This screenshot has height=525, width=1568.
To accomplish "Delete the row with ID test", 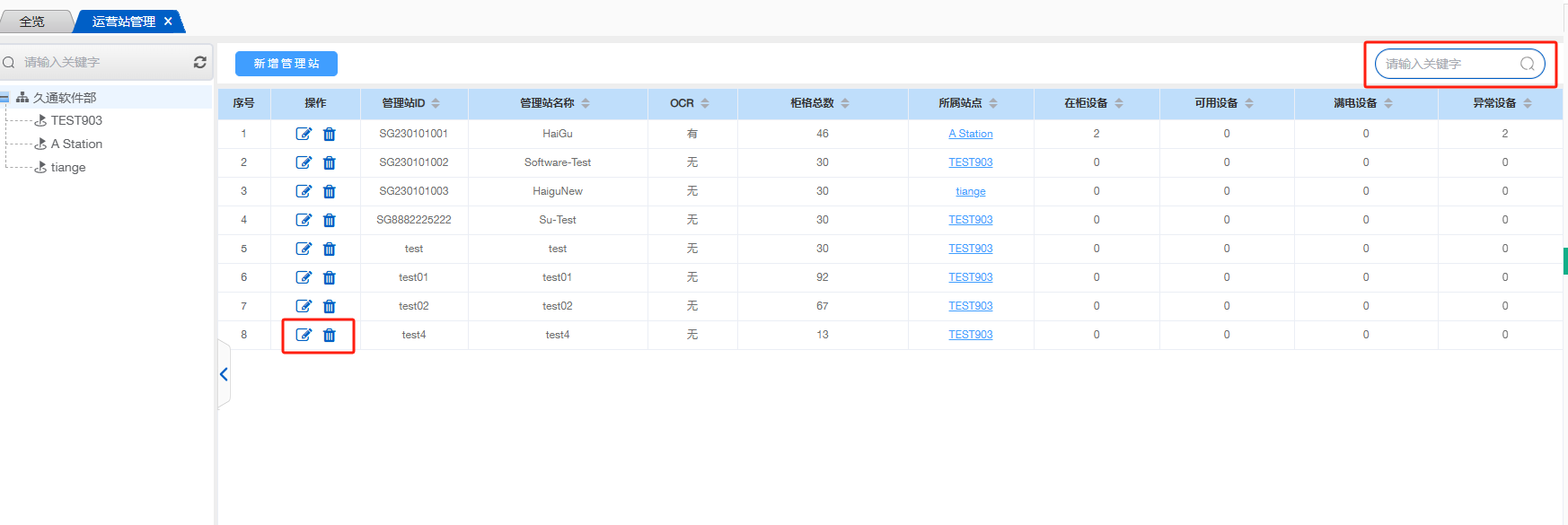I will (x=330, y=249).
